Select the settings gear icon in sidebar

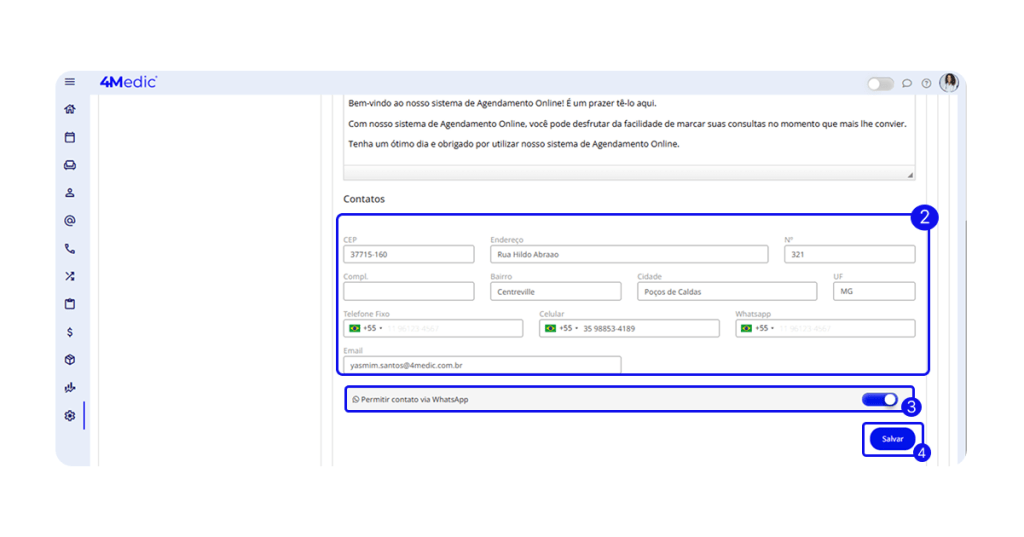coord(70,416)
